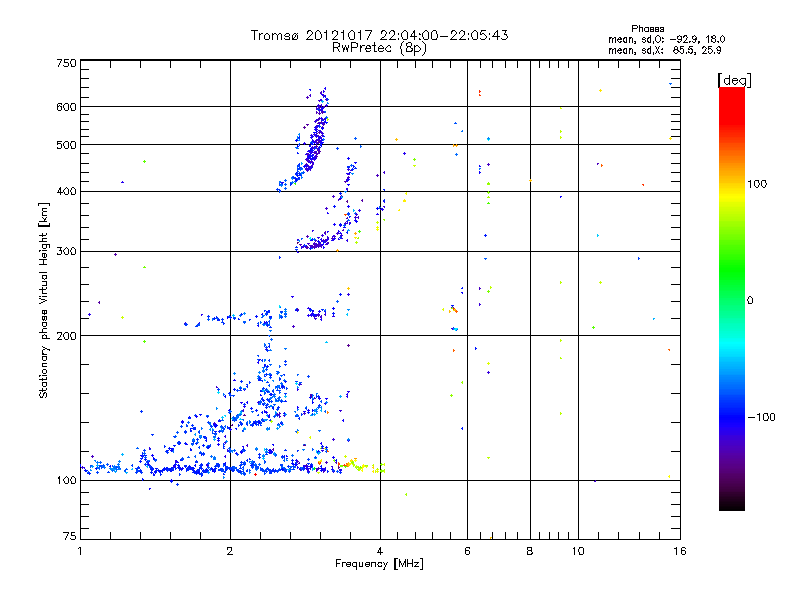Select the 'mean, sd,O: -92.9, 18.0' text
The image size is (800, 600).
click(x=666, y=39)
